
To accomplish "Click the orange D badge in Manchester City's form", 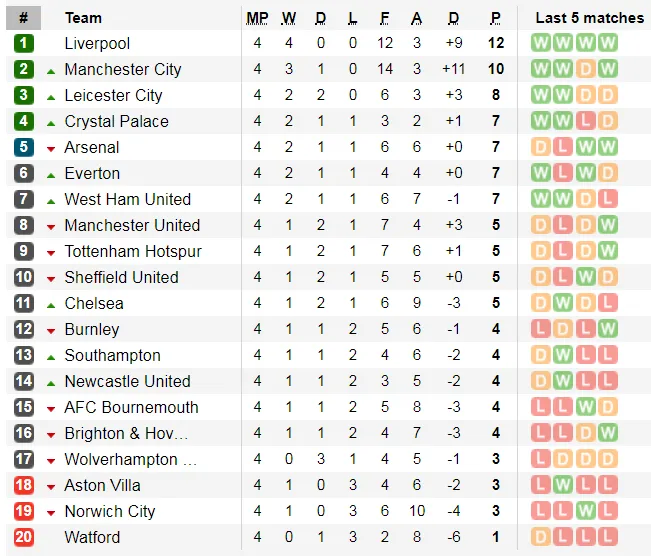I will 586,69.
